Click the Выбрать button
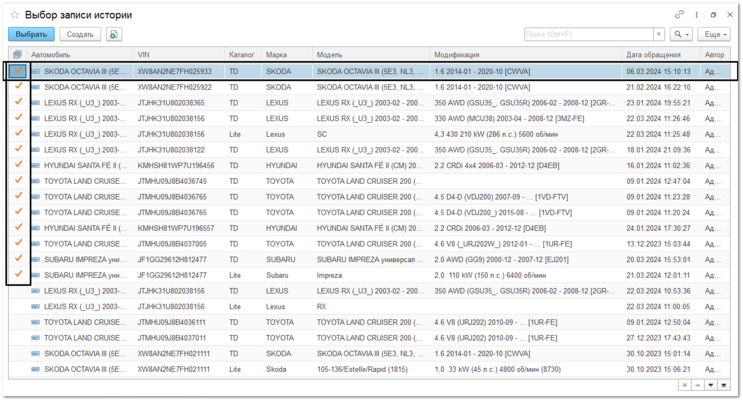The image size is (743, 401). pos(31,34)
